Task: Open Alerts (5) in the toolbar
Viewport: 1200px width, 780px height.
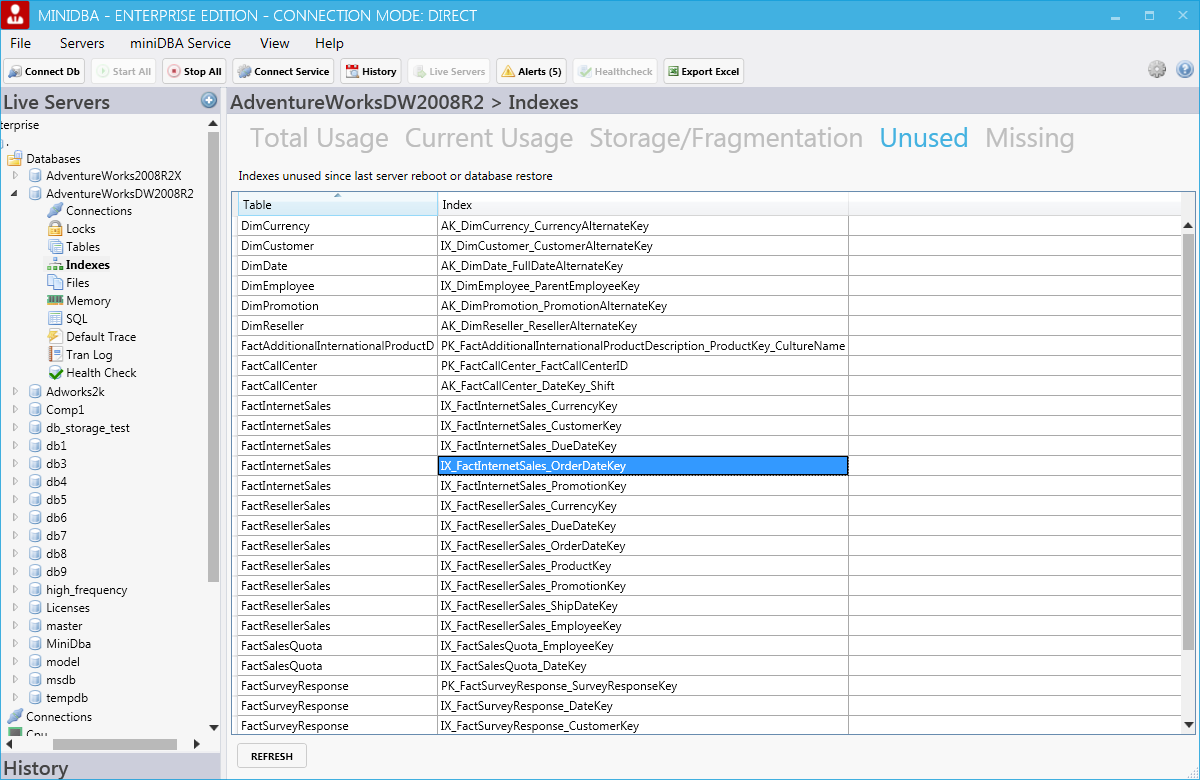Action: point(532,71)
